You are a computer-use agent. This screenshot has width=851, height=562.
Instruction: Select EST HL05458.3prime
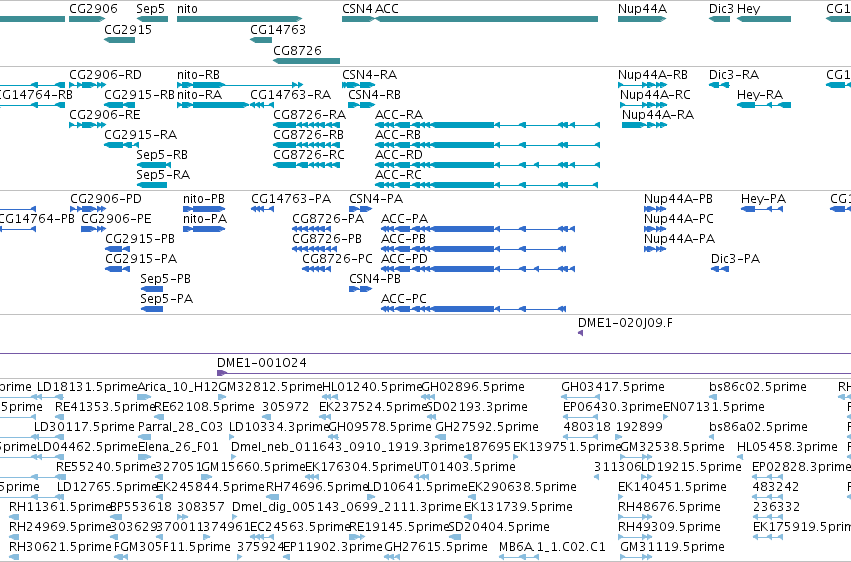(787, 446)
